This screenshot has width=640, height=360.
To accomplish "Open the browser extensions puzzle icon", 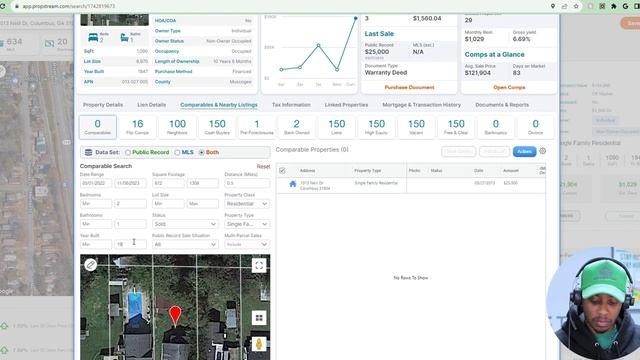I will [613, 6].
